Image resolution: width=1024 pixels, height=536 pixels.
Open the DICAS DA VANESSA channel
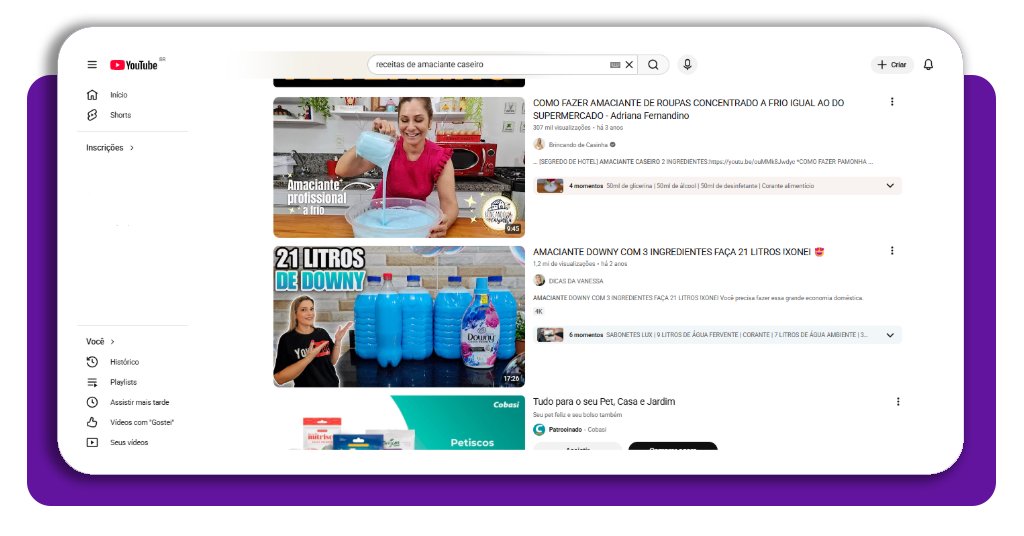tap(576, 281)
